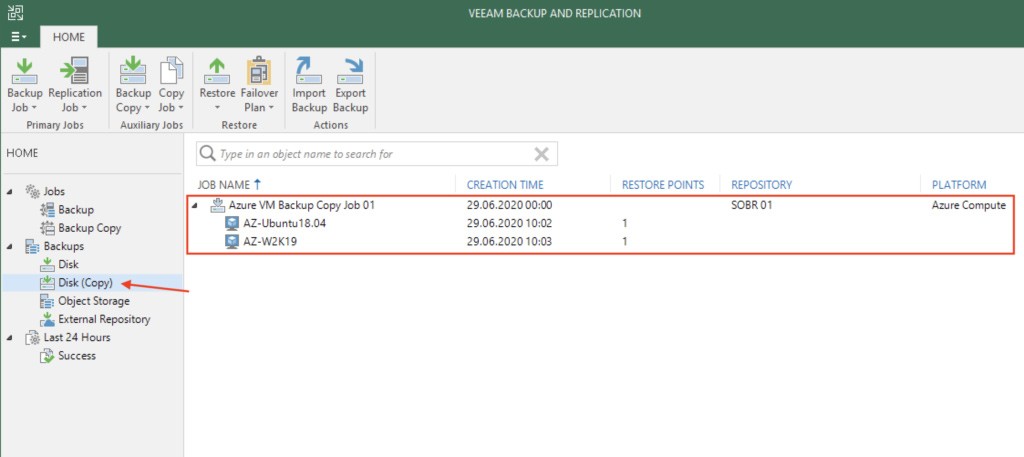Click the AZ-Ubuntu18.04 VM icon
The width and height of the screenshot is (1024, 457).
tap(232, 223)
